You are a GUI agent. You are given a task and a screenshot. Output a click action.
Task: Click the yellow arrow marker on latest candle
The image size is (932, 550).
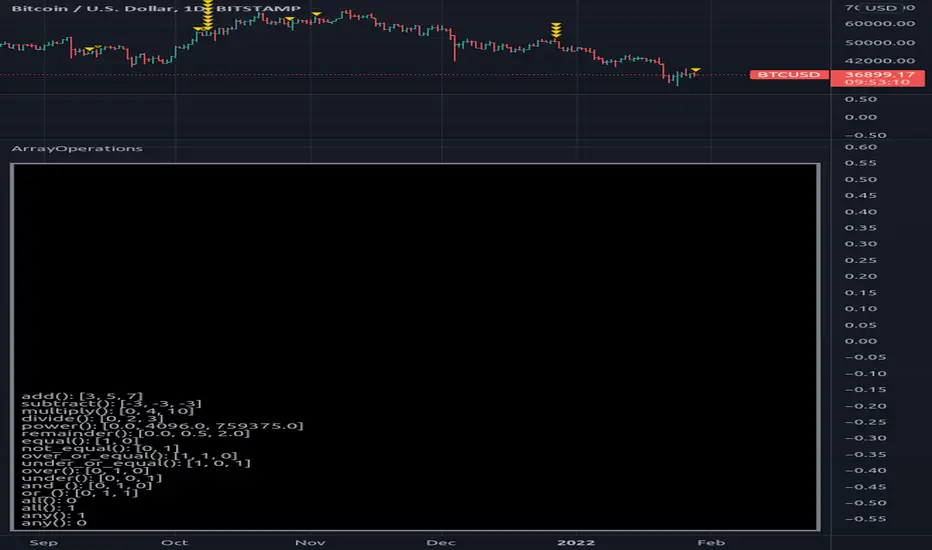coord(695,70)
